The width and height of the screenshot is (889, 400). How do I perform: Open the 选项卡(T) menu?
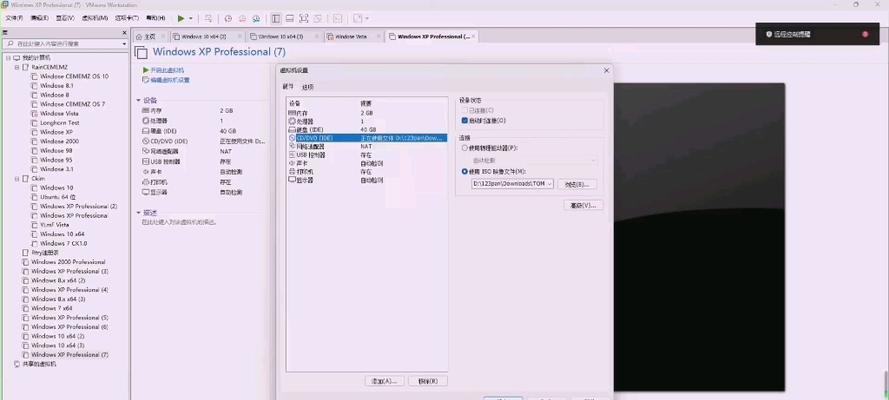tap(126, 18)
